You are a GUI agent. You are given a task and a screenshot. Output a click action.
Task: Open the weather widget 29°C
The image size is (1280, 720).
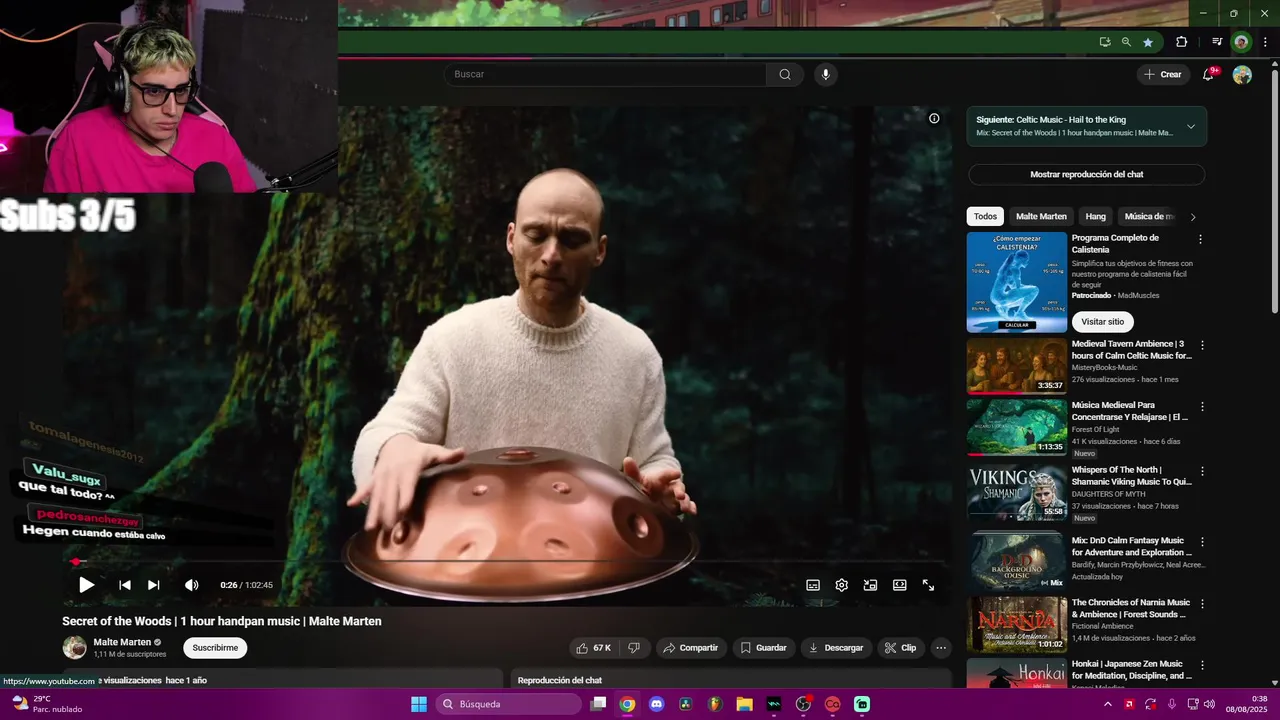[45, 704]
